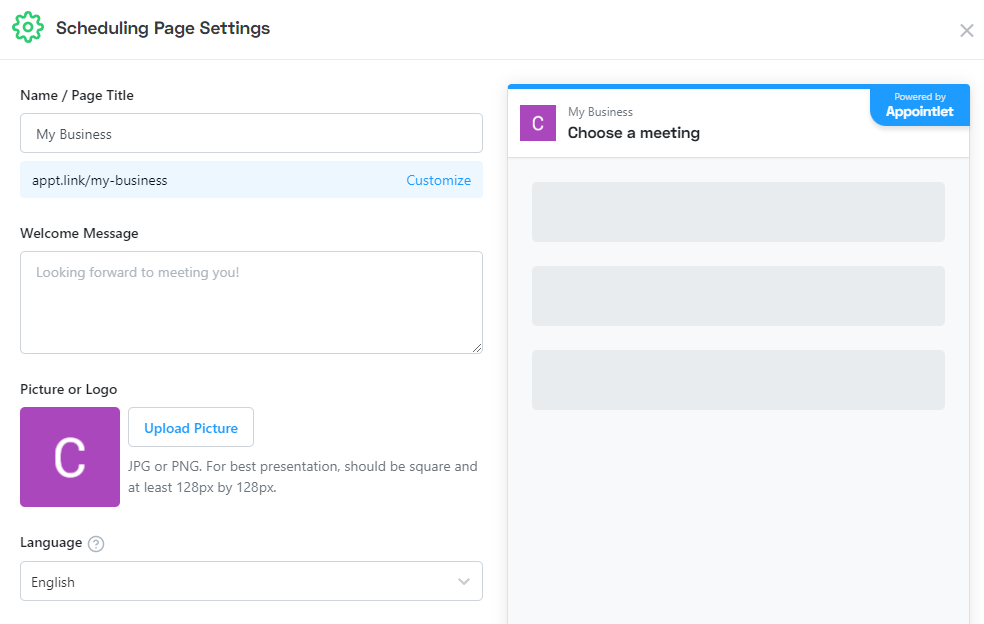Click the Customize link for the URL

click(438, 181)
